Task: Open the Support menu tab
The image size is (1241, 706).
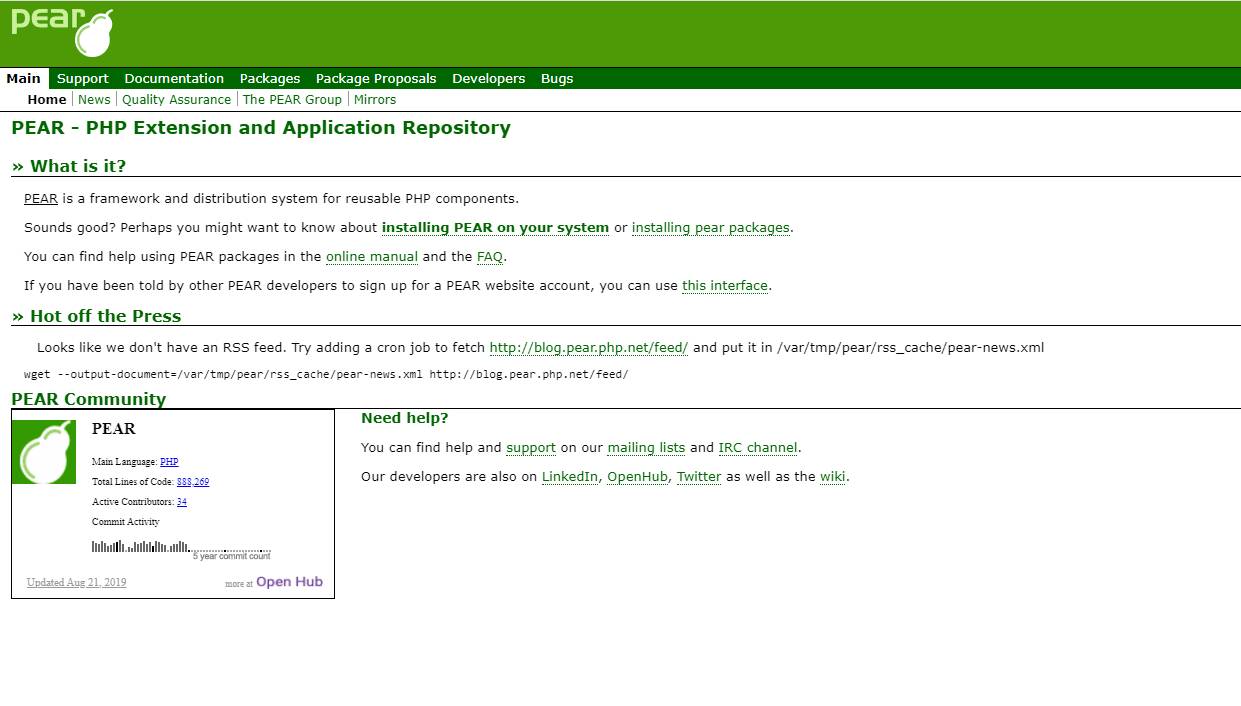Action: coord(82,78)
